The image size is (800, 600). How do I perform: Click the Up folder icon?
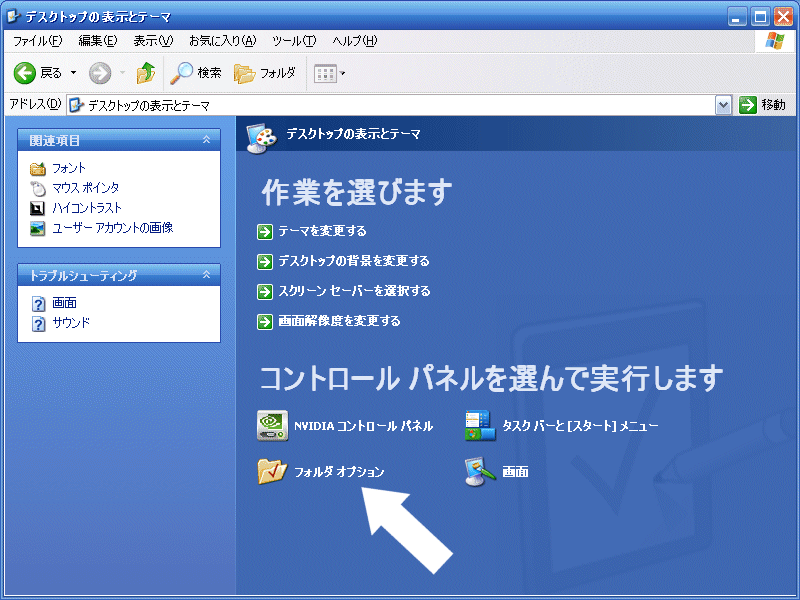tap(145, 73)
